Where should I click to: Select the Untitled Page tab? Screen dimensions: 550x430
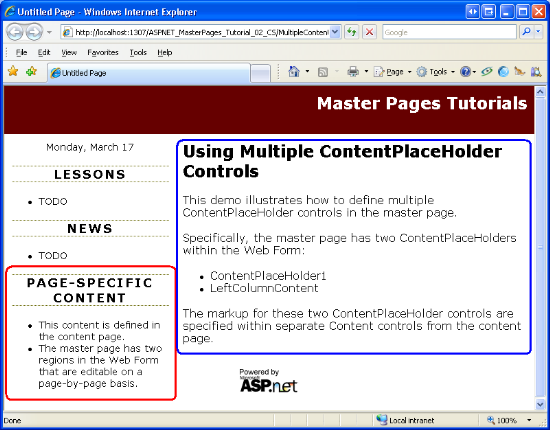(149, 73)
